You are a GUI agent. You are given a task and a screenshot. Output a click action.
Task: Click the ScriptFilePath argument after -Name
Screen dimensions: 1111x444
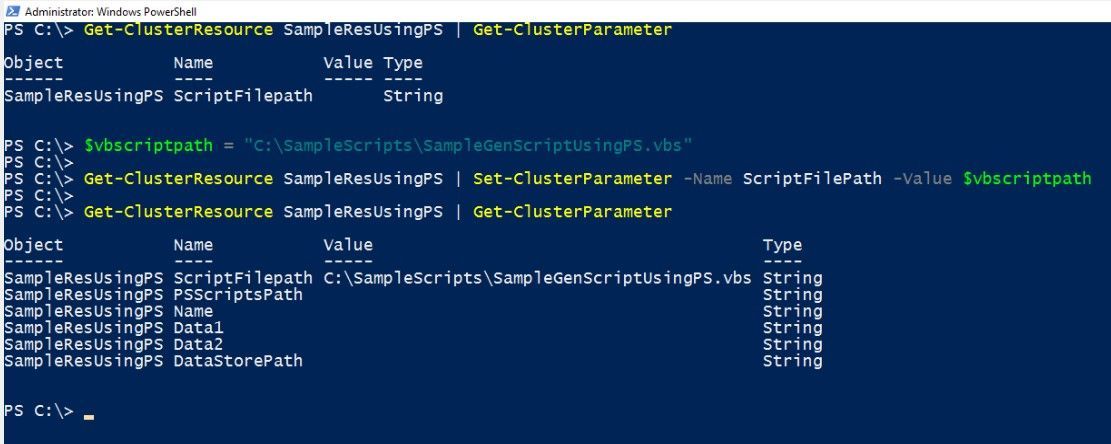click(812, 179)
